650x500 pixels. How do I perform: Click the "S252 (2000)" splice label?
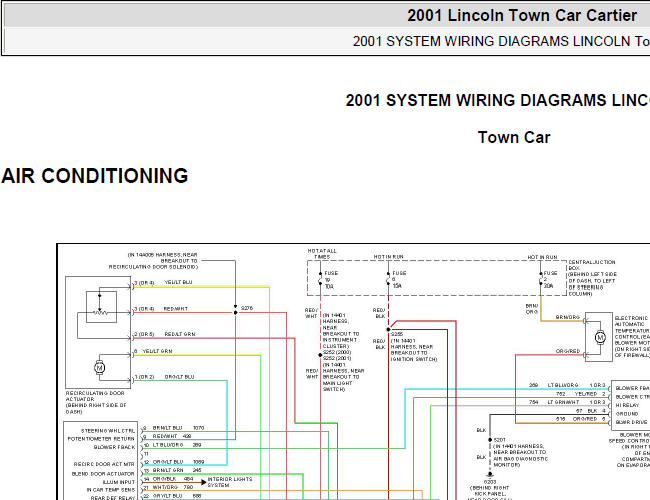pyautogui.click(x=337, y=352)
